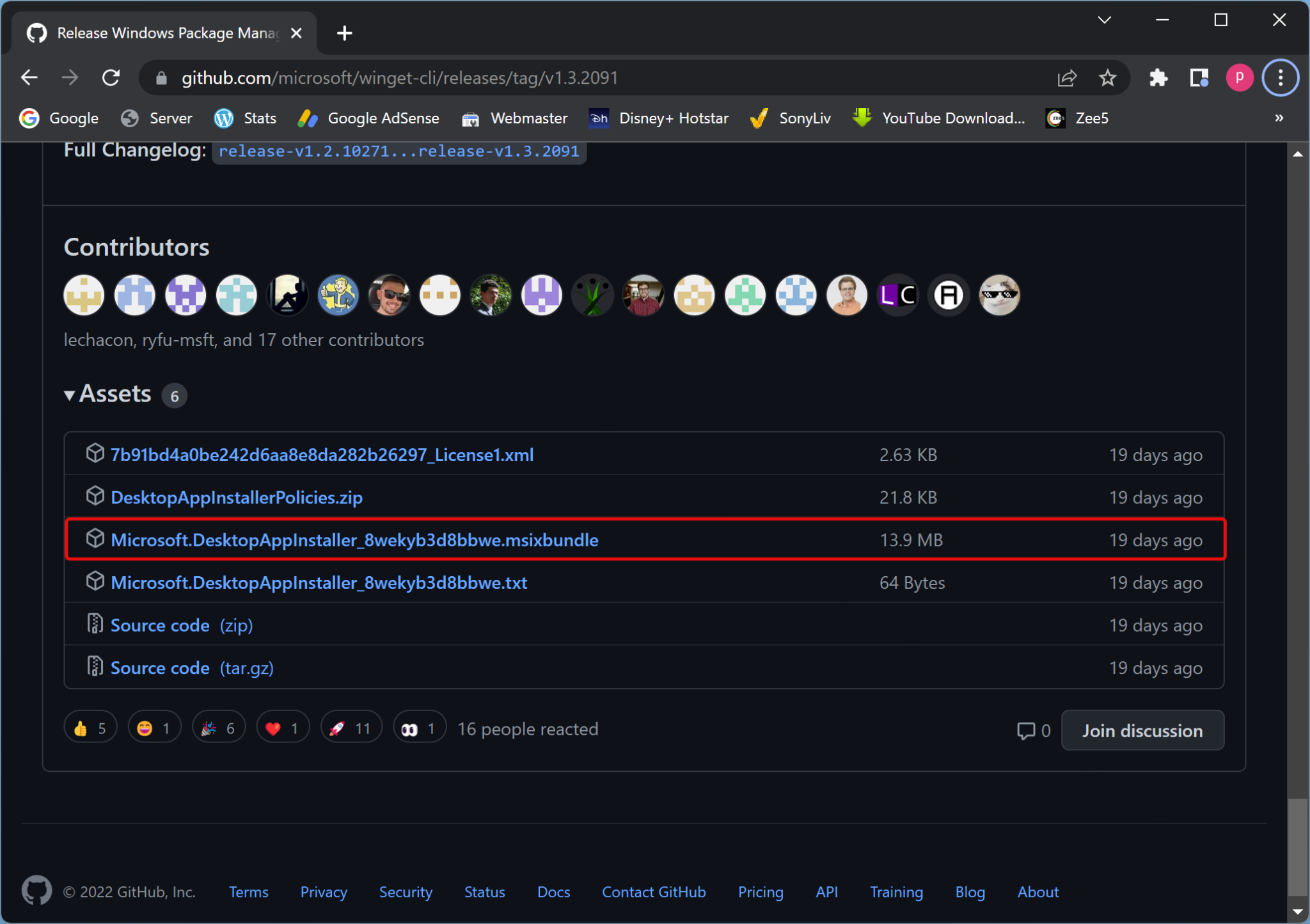Click the zip file icon beside Source code (zip)
The image size is (1310, 924).
95,623
